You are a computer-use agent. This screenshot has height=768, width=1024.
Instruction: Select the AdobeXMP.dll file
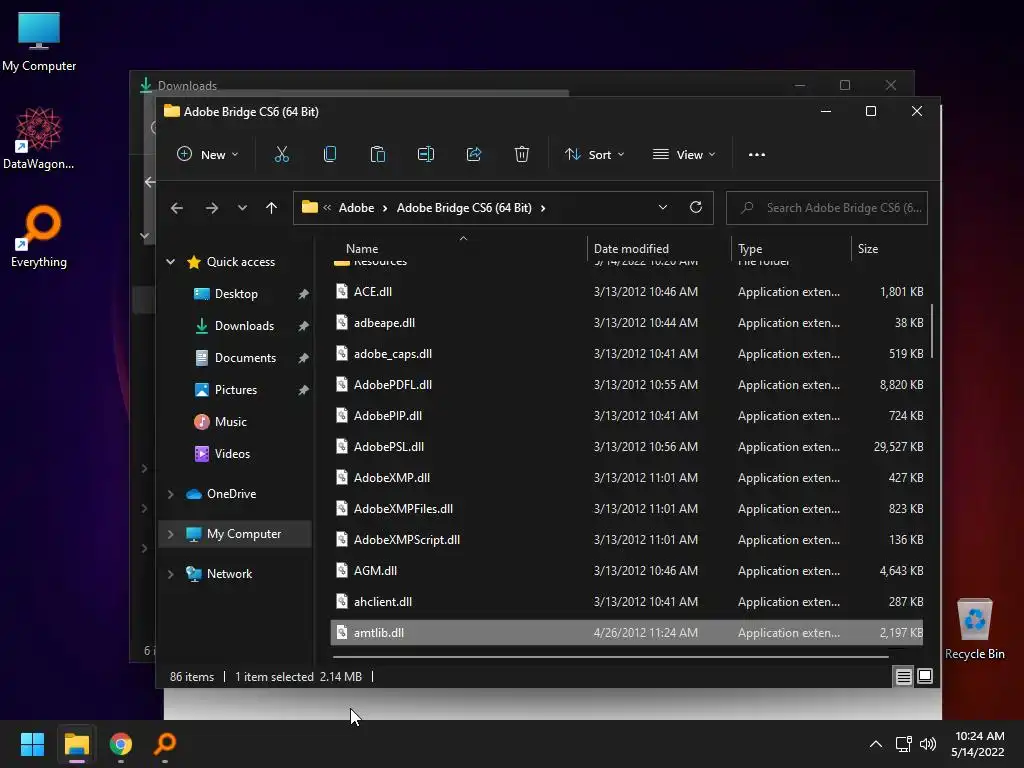[627, 478]
